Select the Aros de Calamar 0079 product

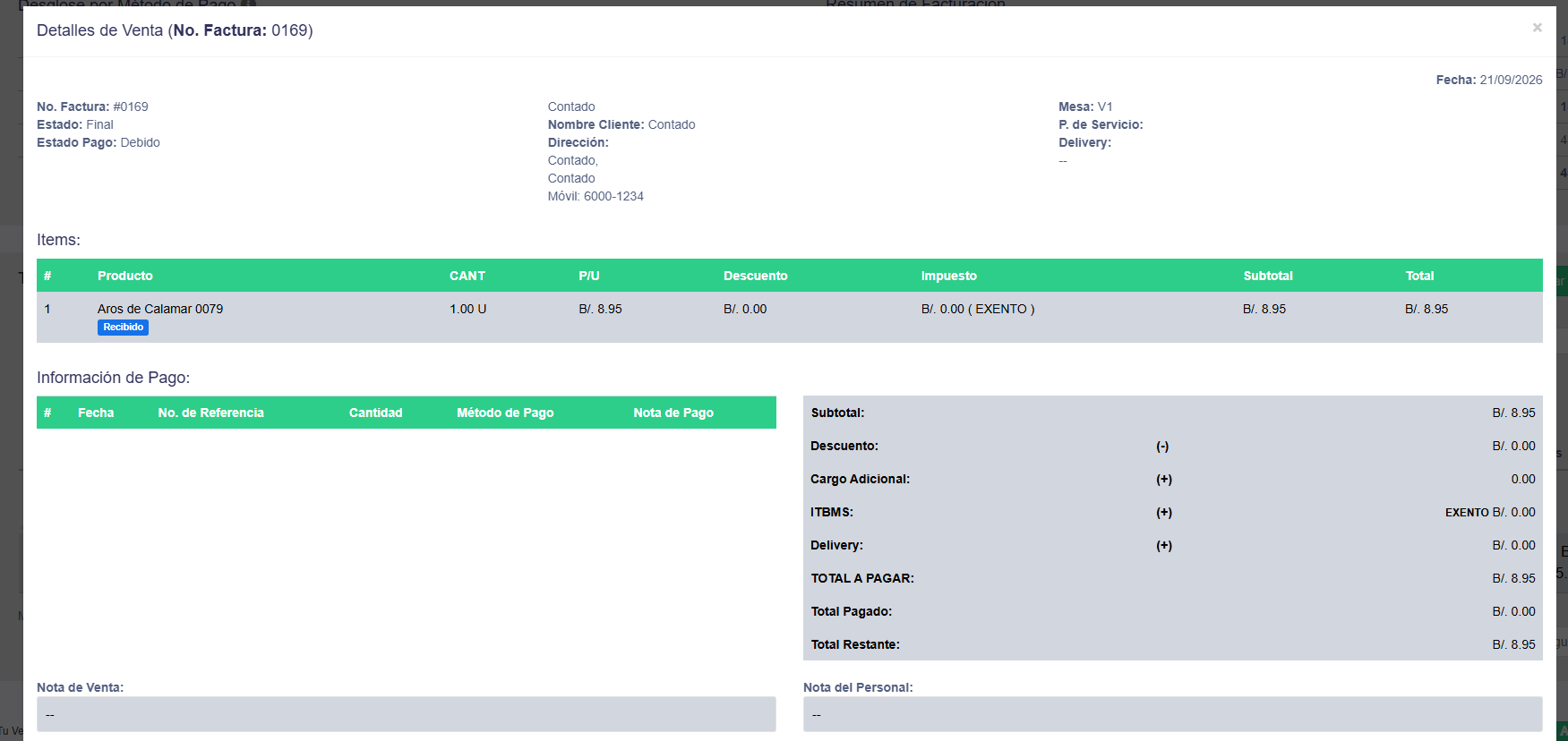click(x=160, y=309)
